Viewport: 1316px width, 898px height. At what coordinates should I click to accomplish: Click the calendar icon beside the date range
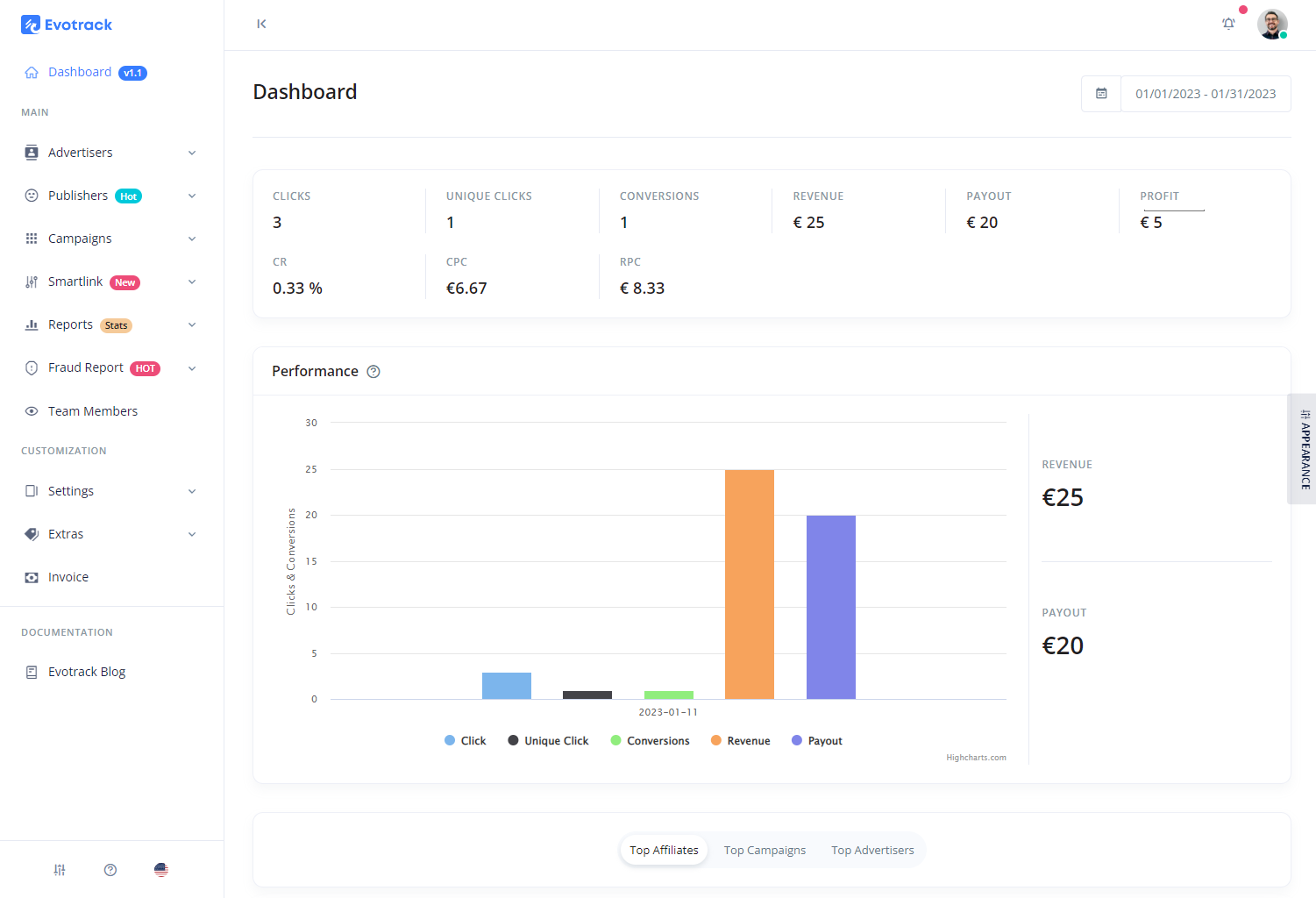click(x=1101, y=93)
